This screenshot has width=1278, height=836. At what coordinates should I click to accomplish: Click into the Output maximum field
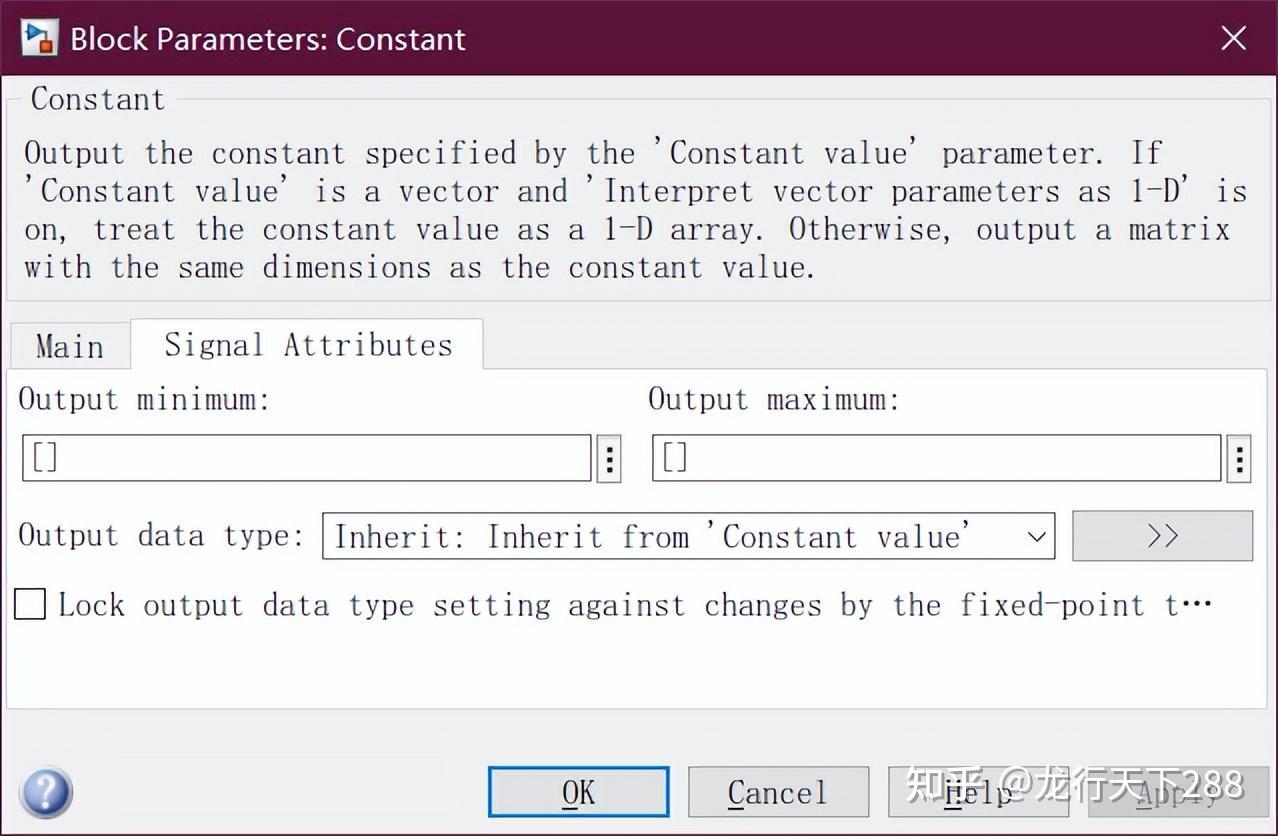point(936,458)
